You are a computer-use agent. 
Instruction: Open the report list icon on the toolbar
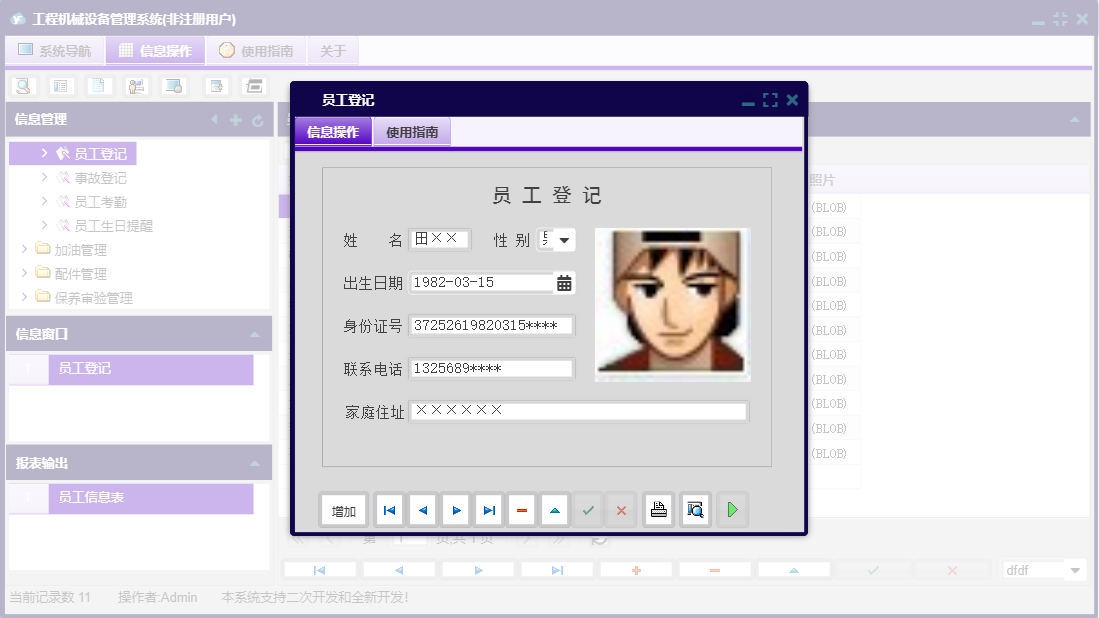[59, 86]
